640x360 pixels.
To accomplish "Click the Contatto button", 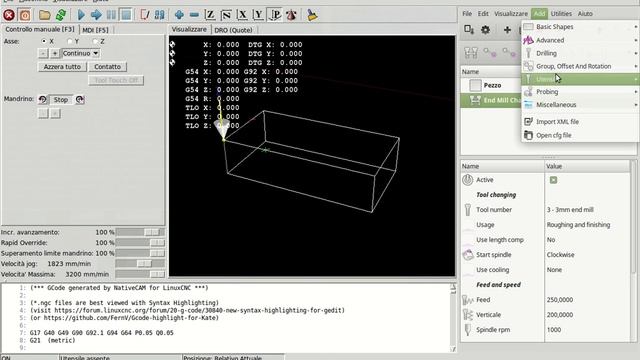I will [107, 67].
